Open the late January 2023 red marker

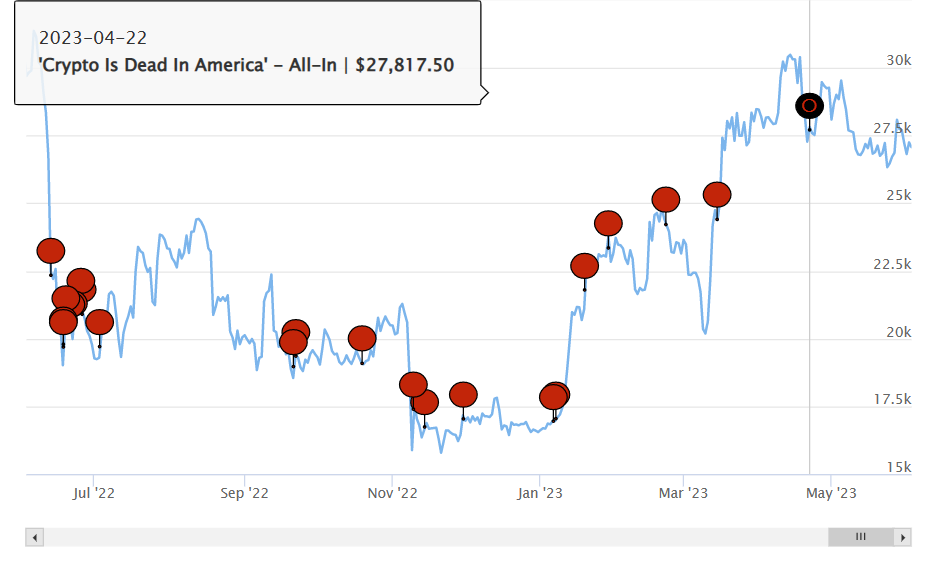608,224
